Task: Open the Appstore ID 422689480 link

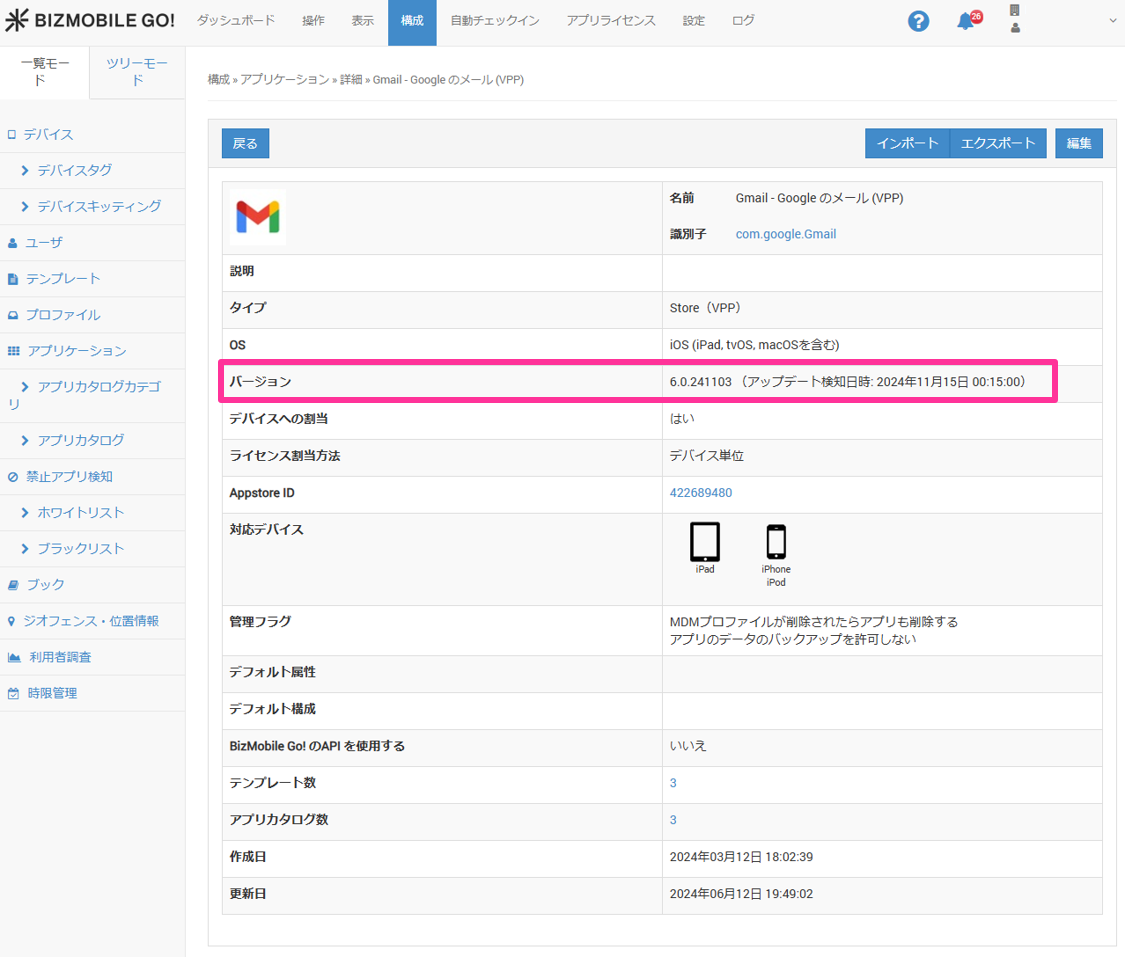Action: tap(700, 493)
